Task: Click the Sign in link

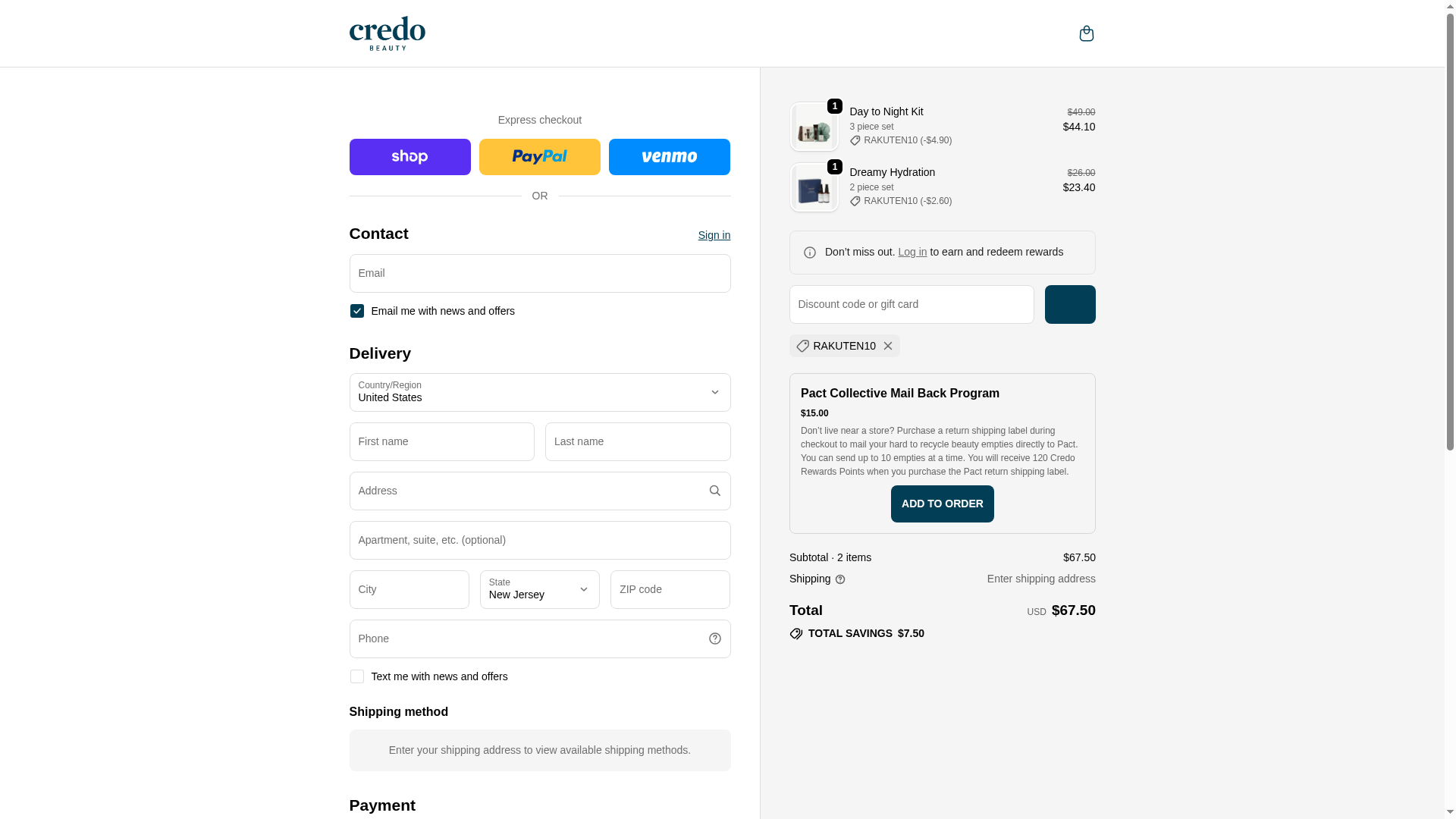Action: tap(714, 235)
